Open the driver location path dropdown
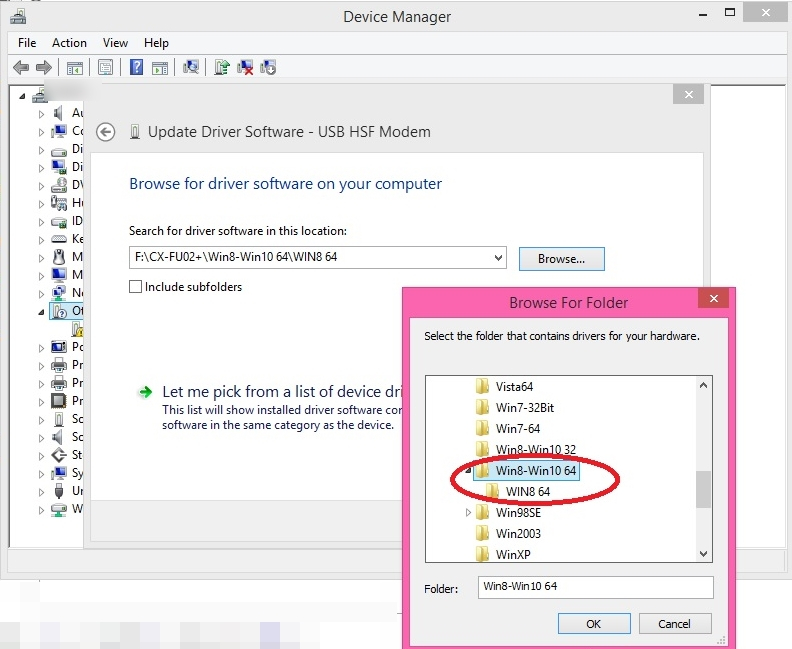The image size is (792, 649). click(498, 258)
